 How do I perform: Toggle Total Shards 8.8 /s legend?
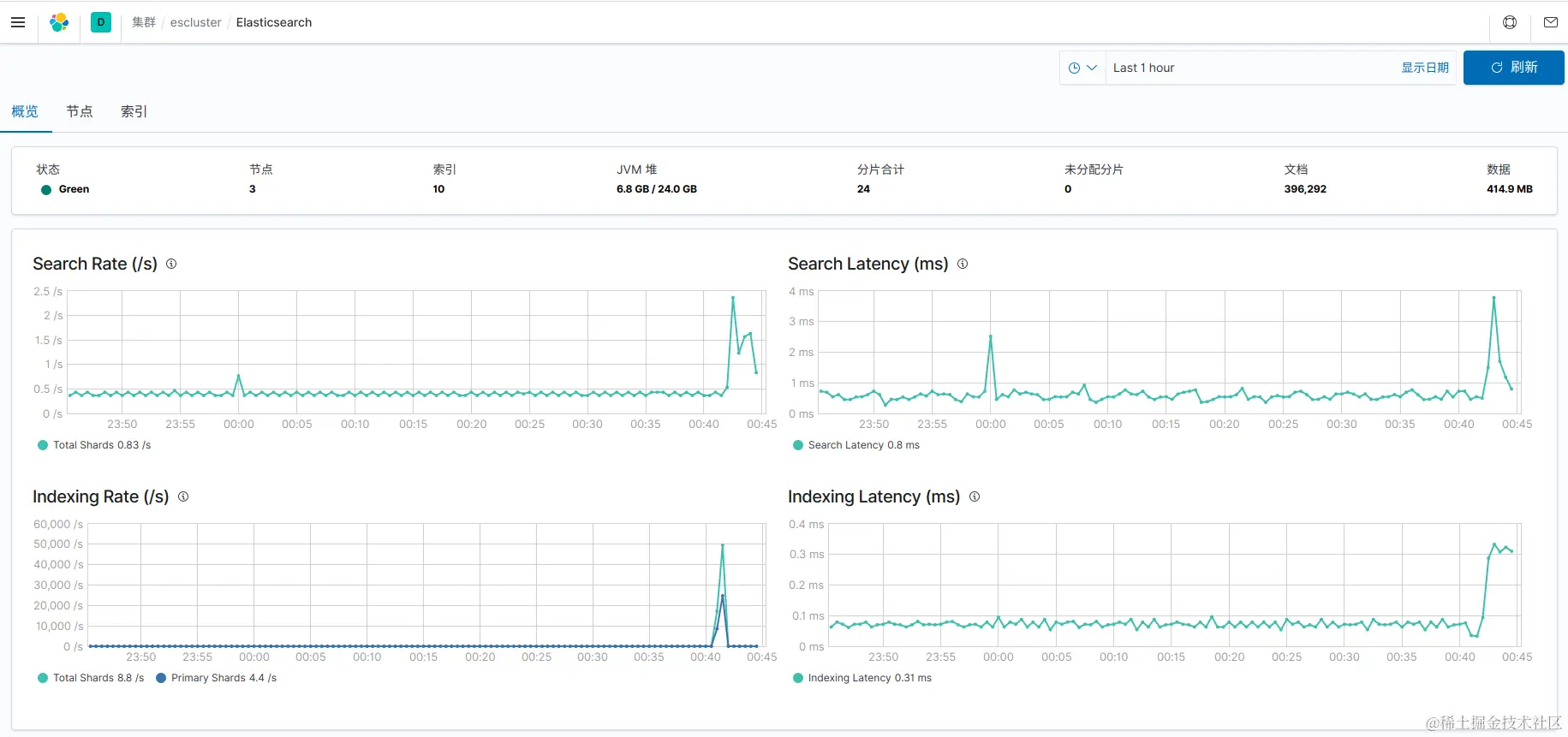click(x=91, y=678)
